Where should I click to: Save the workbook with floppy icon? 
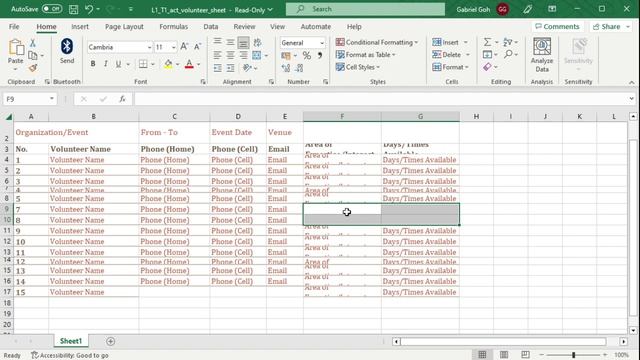[73, 9]
